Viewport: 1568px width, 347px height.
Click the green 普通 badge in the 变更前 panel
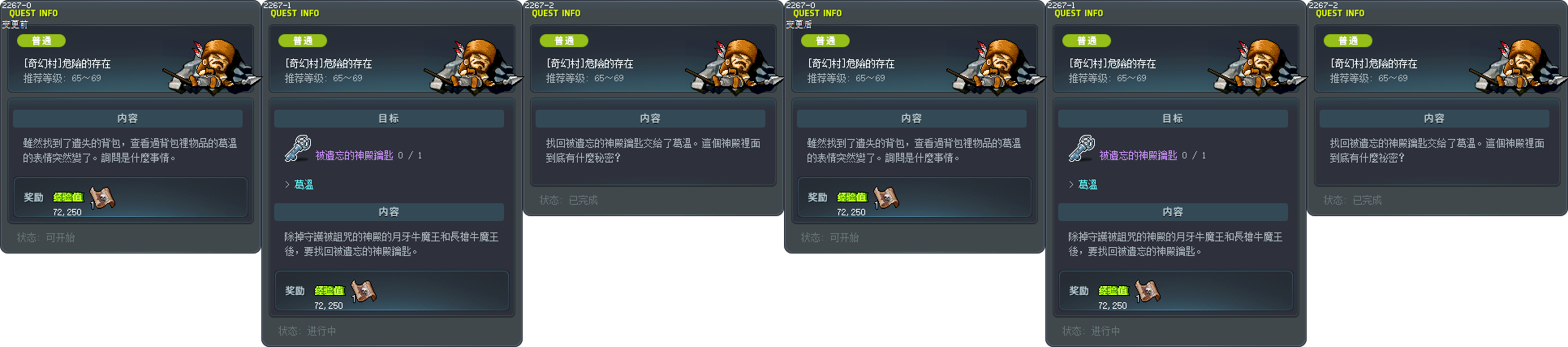[41, 41]
